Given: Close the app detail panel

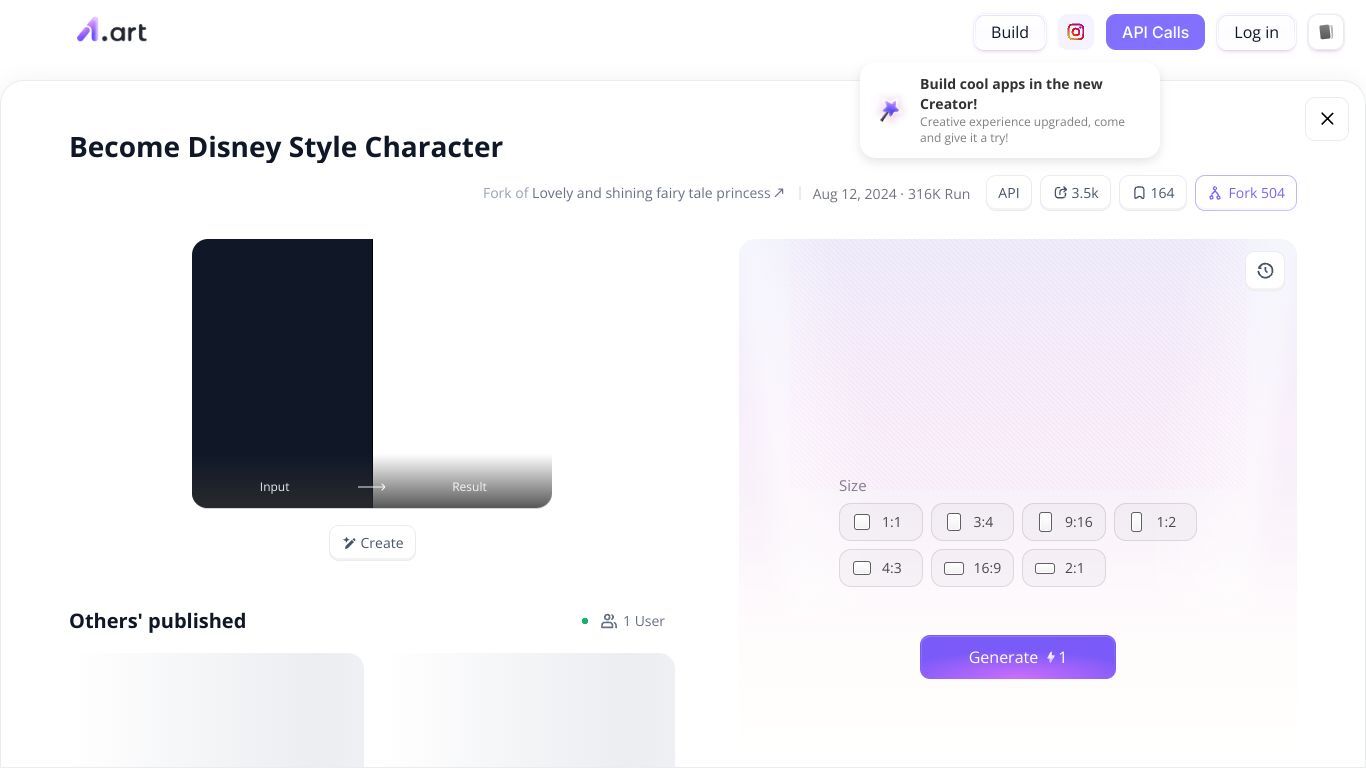Looking at the screenshot, I should 1327,119.
